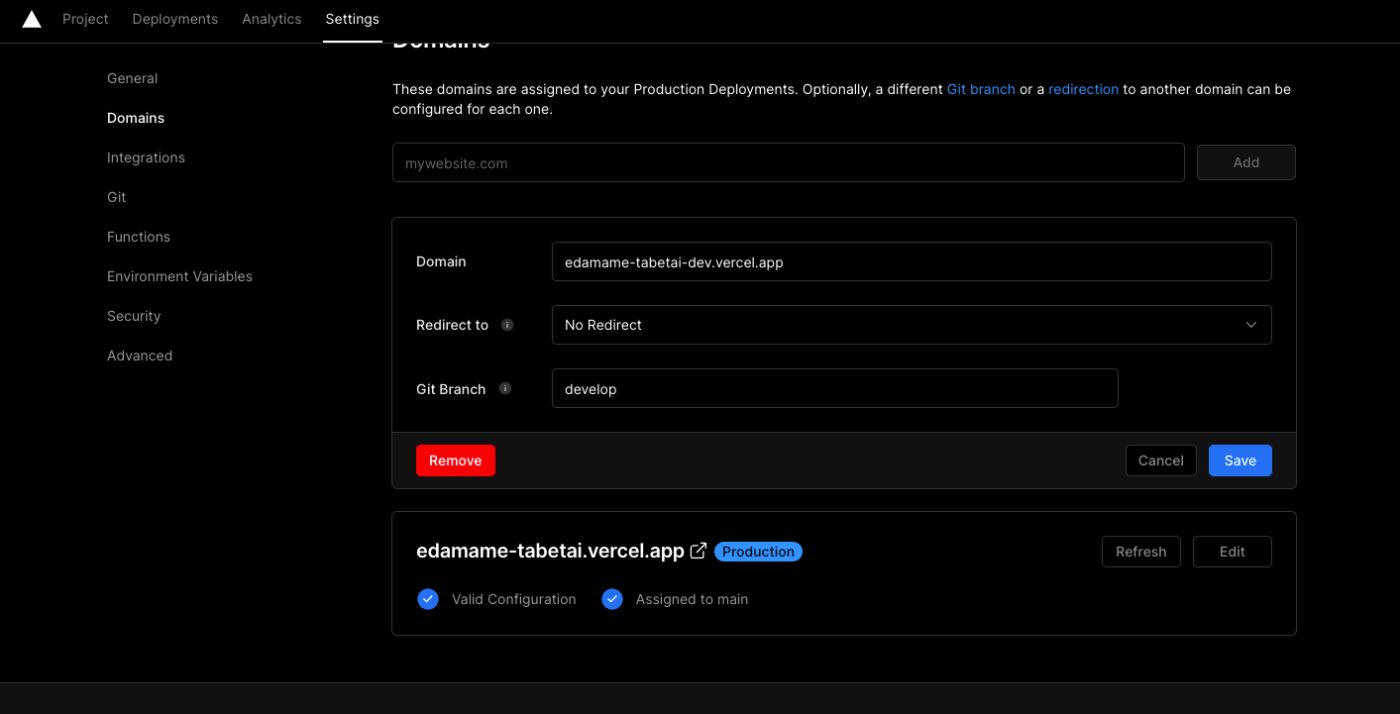
Task: Follow the Git branch link
Action: (x=981, y=89)
